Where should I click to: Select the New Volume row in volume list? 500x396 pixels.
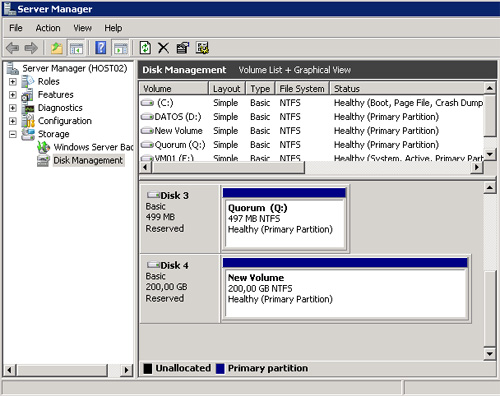[311, 131]
